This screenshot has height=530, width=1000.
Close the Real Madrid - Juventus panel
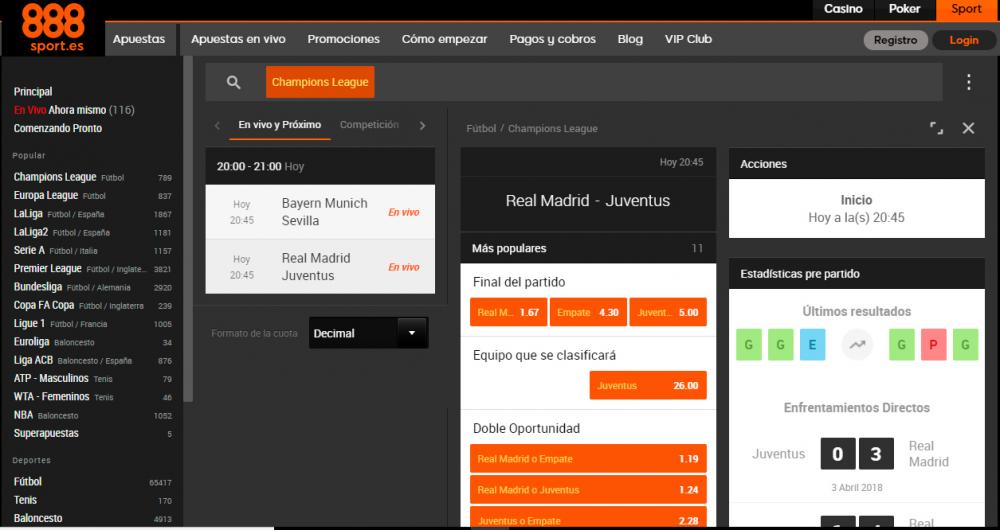click(x=968, y=128)
